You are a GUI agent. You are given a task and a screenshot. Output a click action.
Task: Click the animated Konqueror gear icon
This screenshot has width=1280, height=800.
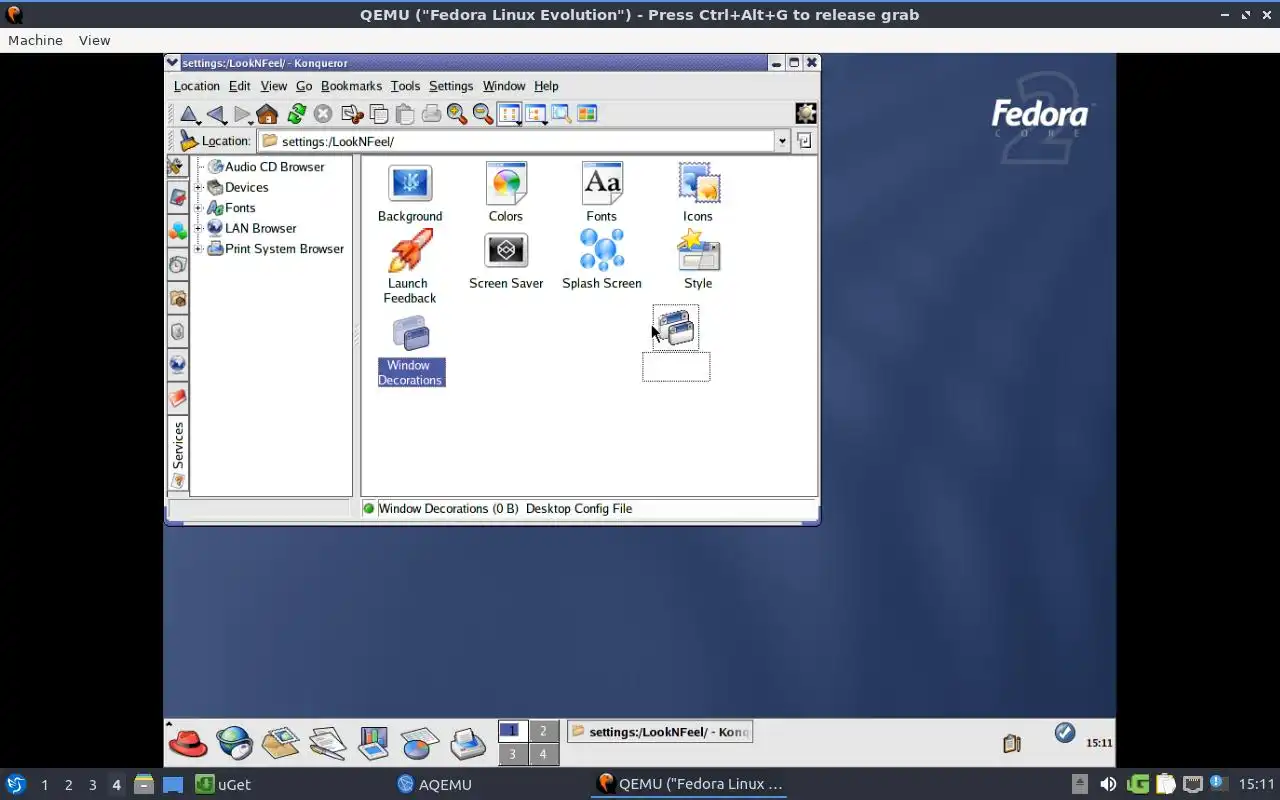click(805, 113)
